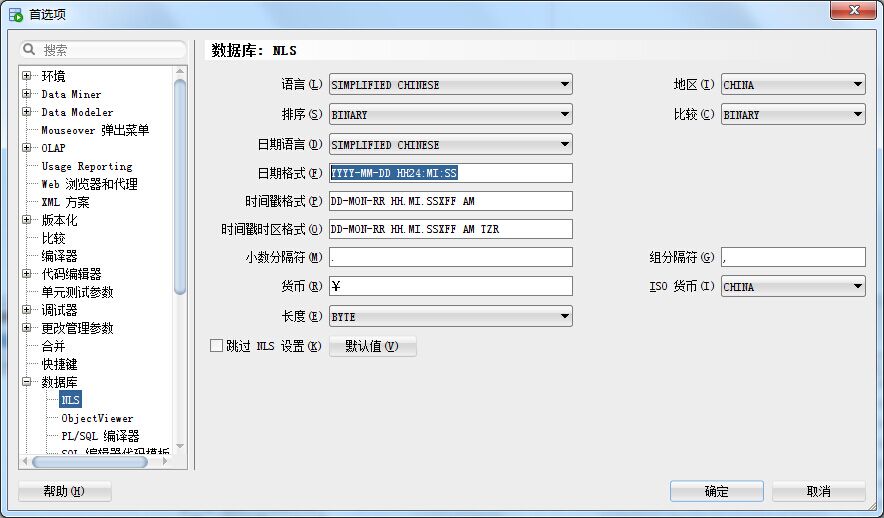
Task: Click the tree scroll-down arrow
Action: tap(180, 446)
